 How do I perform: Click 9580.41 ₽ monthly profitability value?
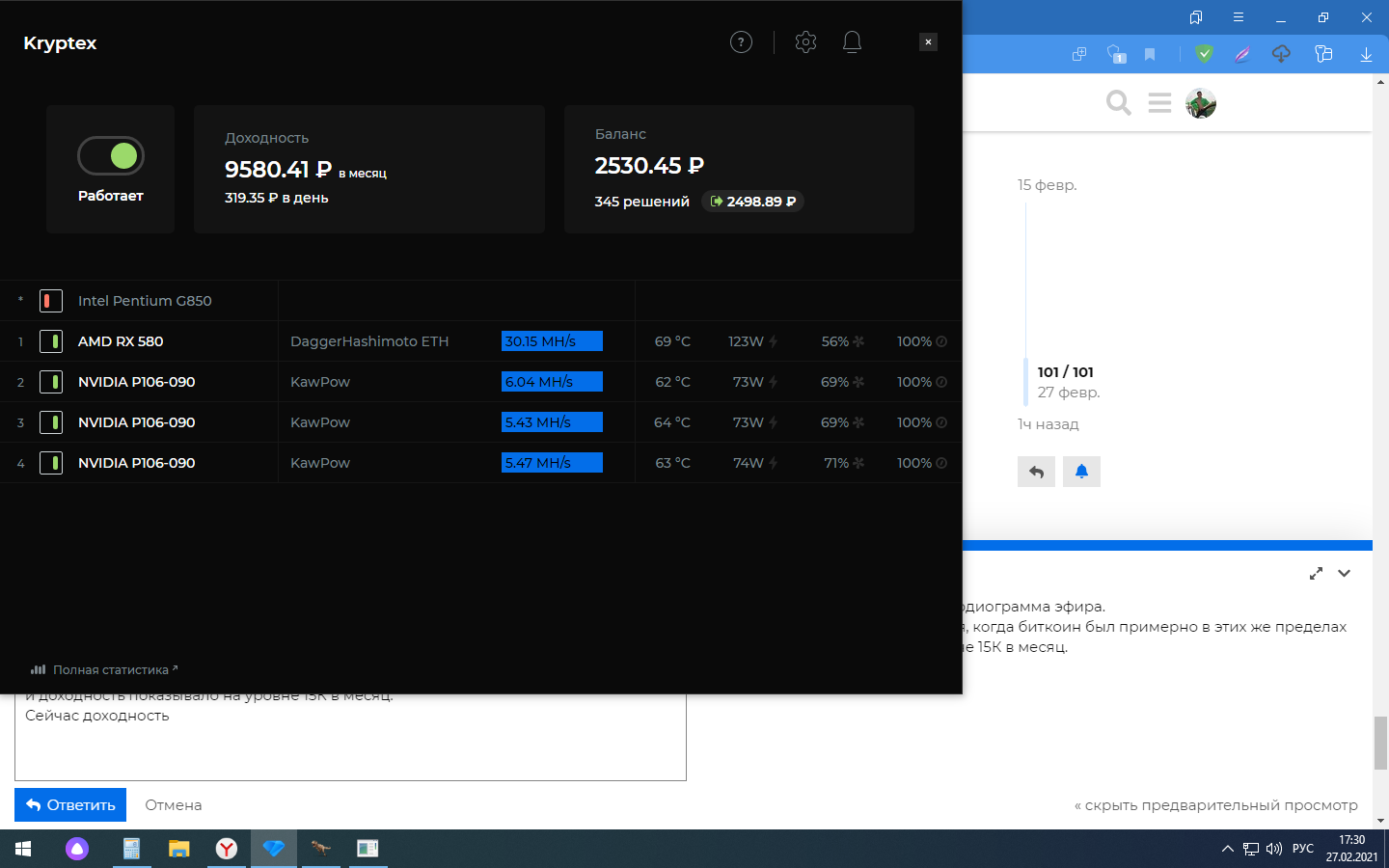point(278,170)
